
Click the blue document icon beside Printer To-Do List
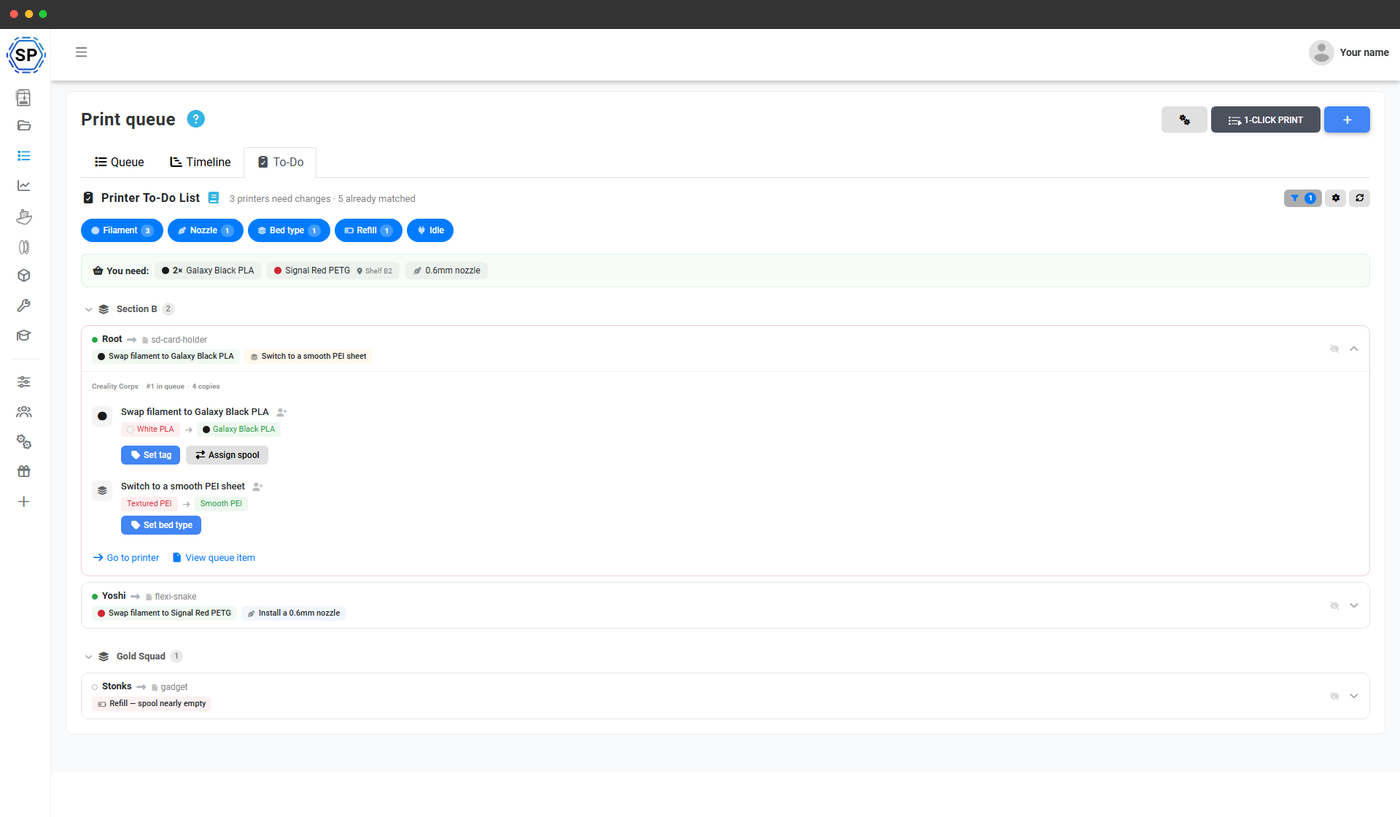[214, 198]
